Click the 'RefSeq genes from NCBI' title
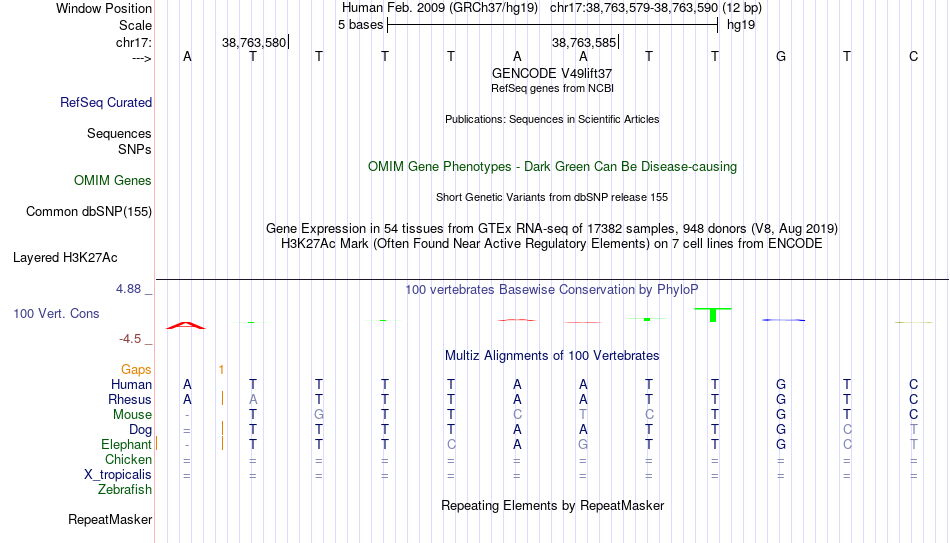Image resolution: width=950 pixels, height=543 pixels. 553,88
